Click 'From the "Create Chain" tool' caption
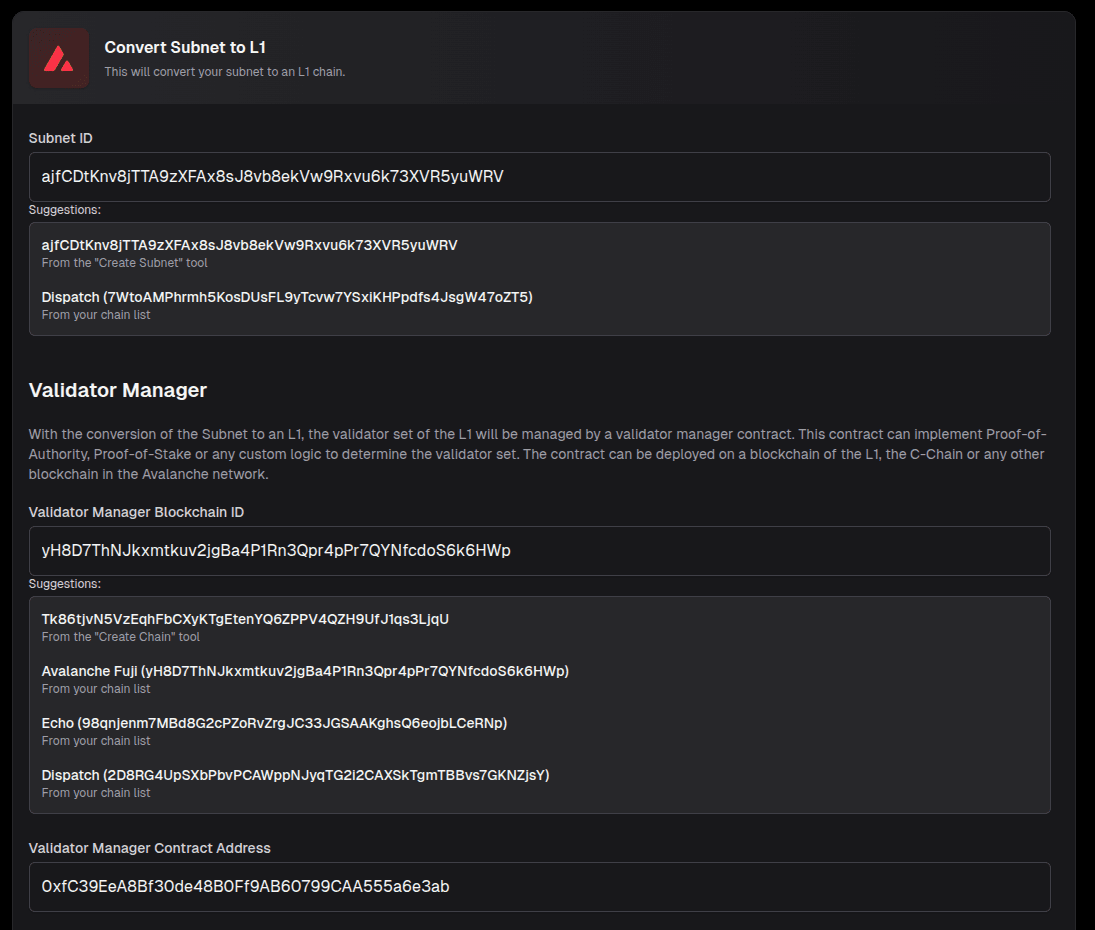 [121, 637]
